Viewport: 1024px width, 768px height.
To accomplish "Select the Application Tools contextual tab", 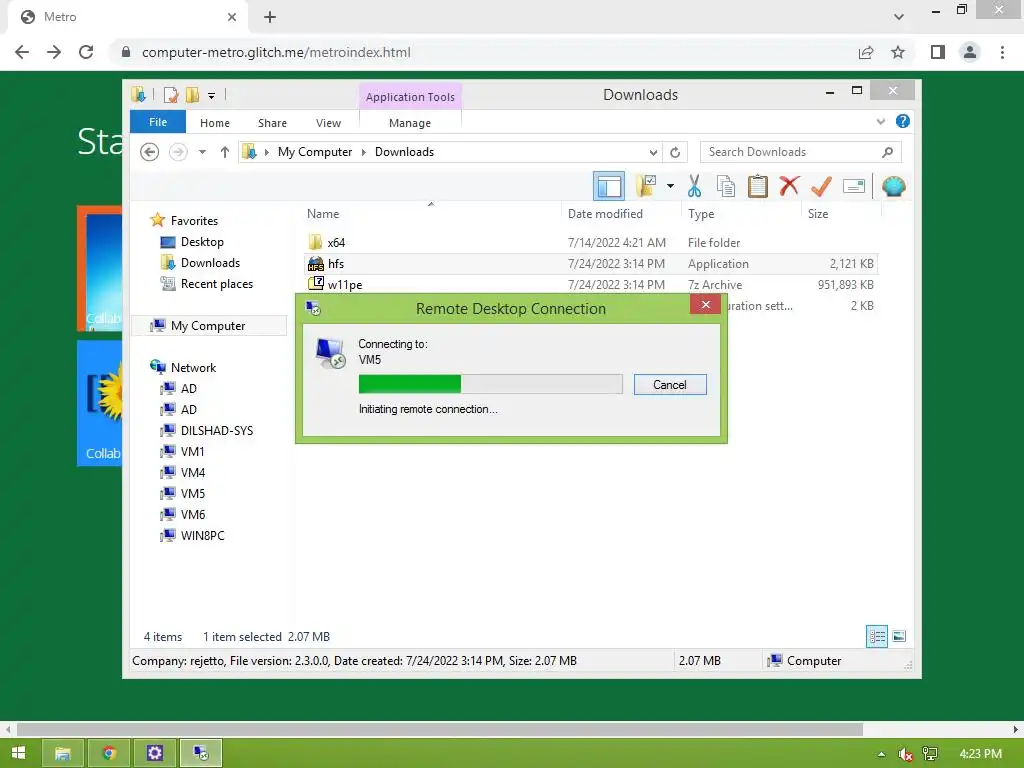I will (410, 97).
